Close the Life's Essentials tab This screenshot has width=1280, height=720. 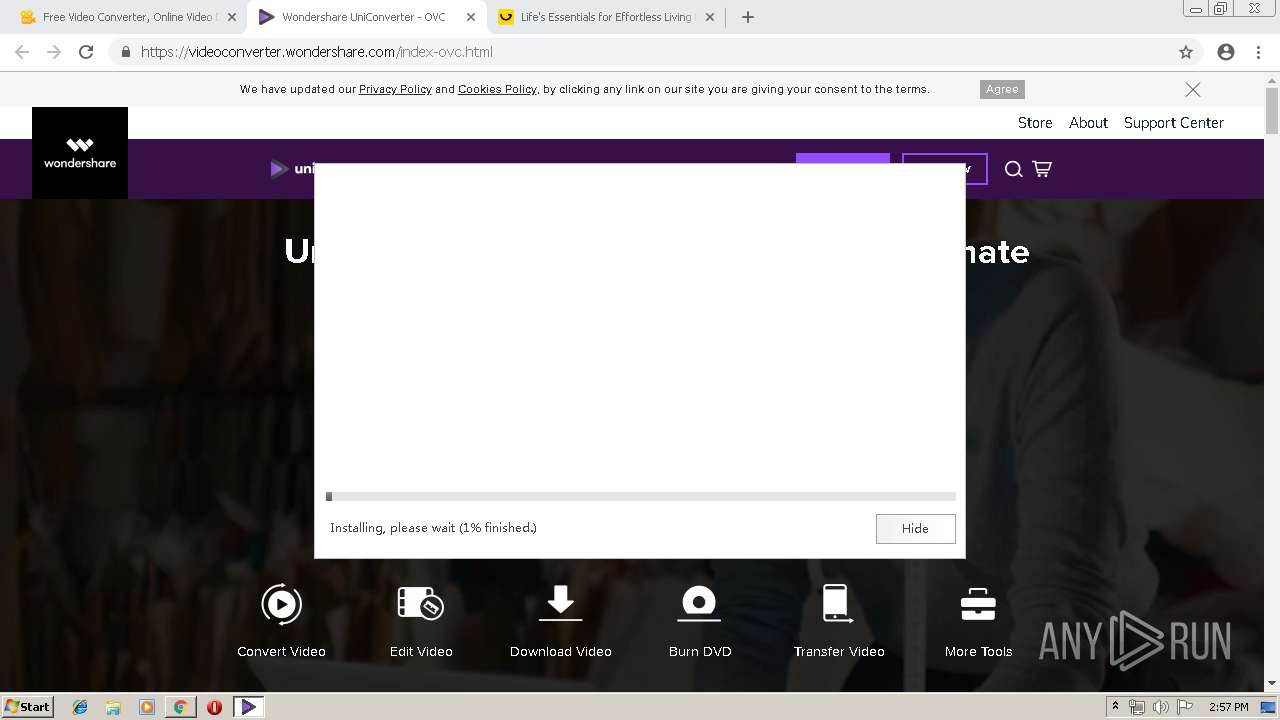[710, 17]
